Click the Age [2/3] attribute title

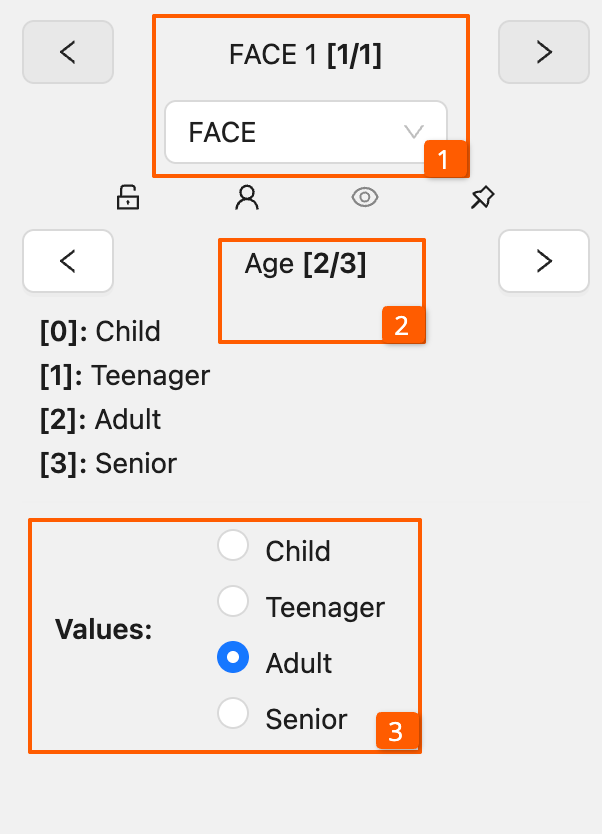(x=305, y=264)
